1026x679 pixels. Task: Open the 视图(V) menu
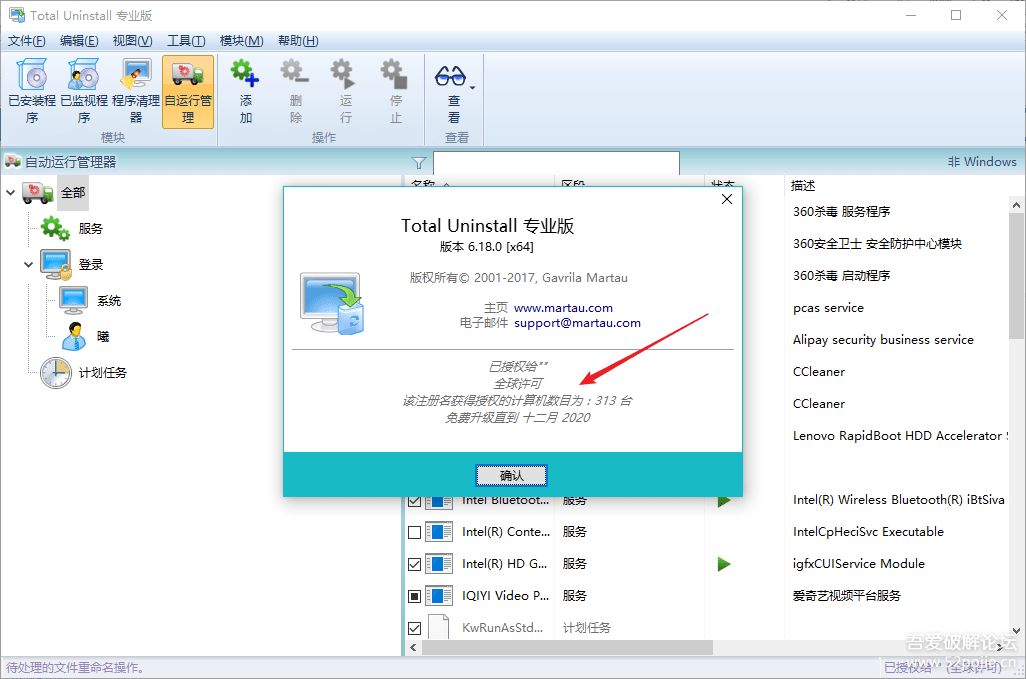(x=132, y=41)
